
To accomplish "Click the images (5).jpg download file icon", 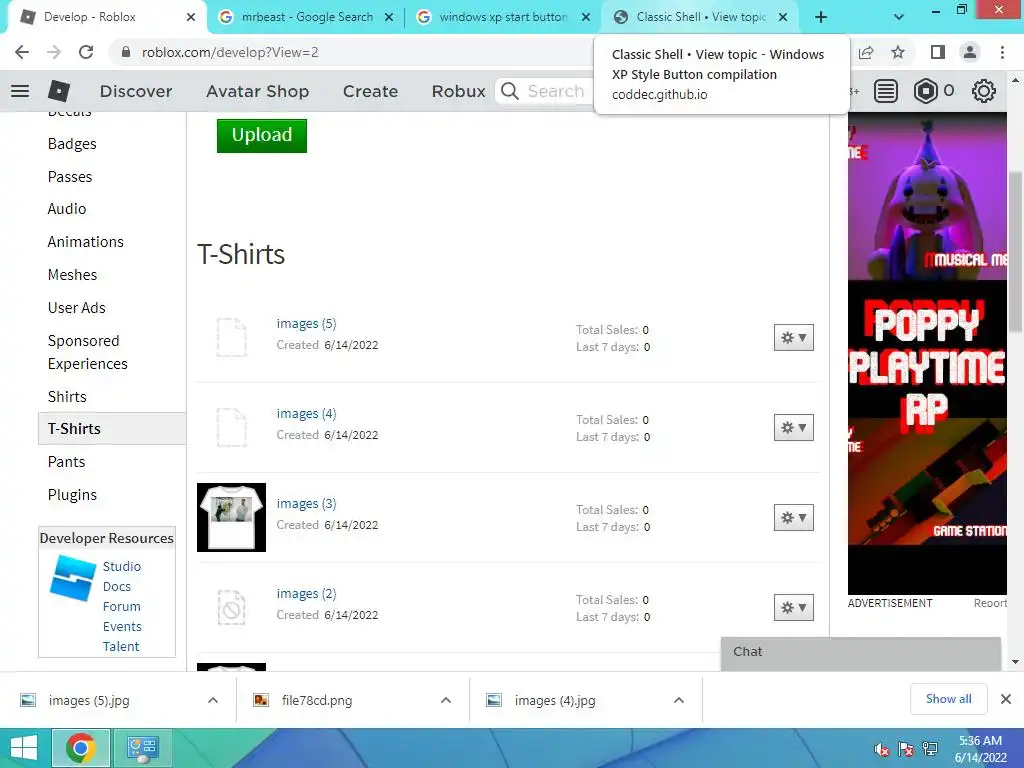I will (28, 700).
